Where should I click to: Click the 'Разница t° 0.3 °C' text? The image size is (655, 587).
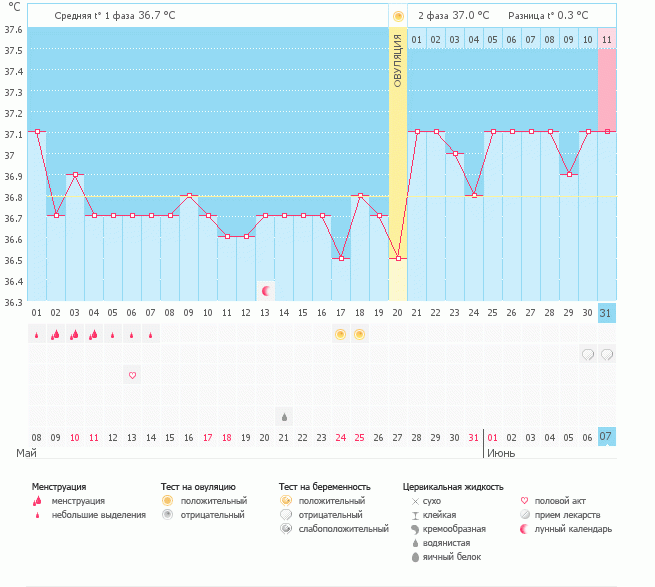[x=548, y=16]
